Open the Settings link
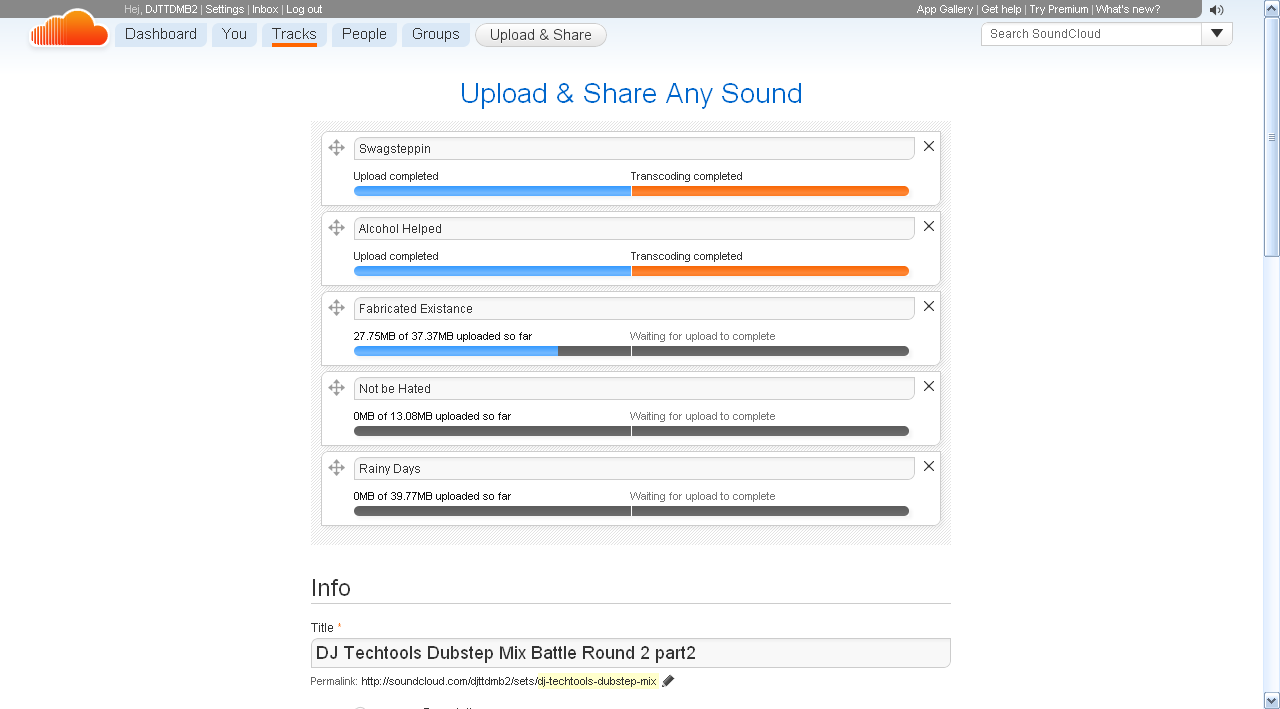 point(225,9)
